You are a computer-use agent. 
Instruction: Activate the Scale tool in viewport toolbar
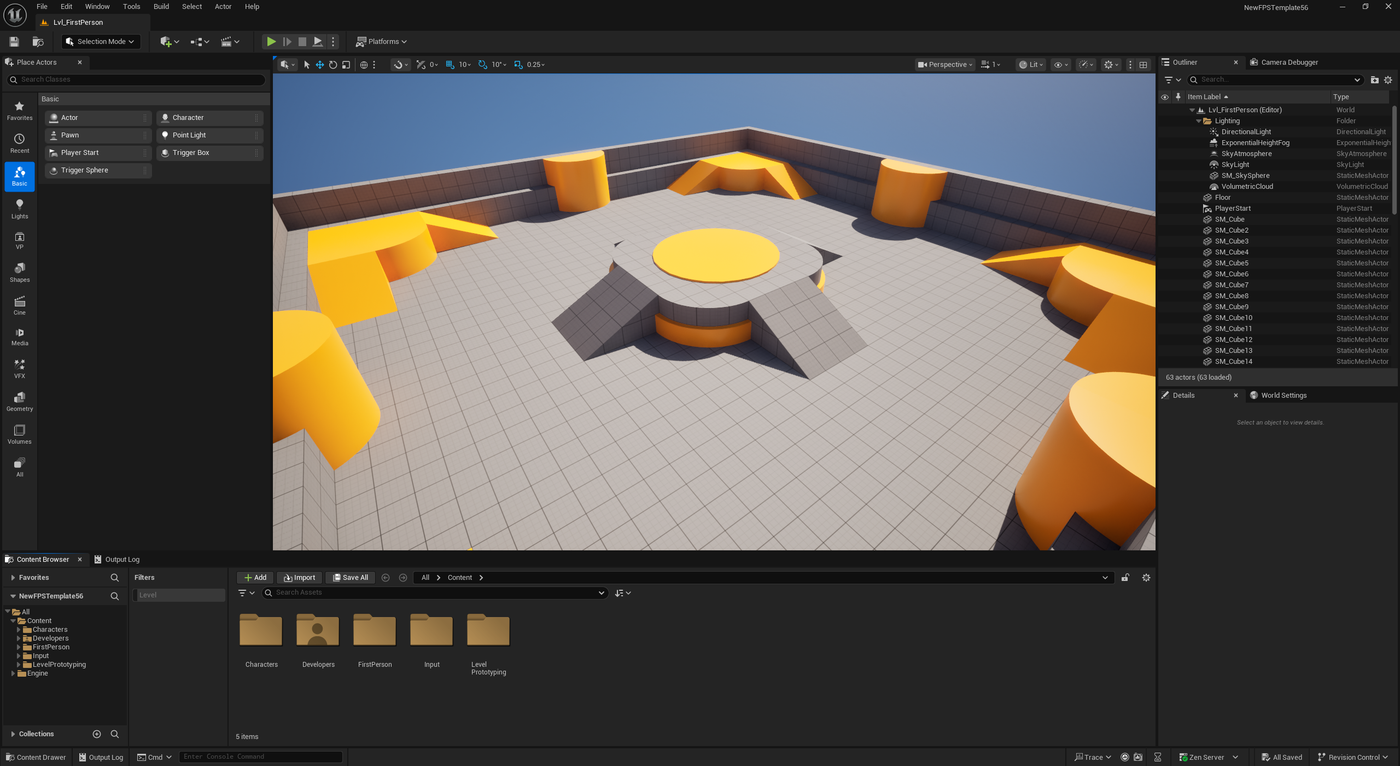tap(346, 65)
